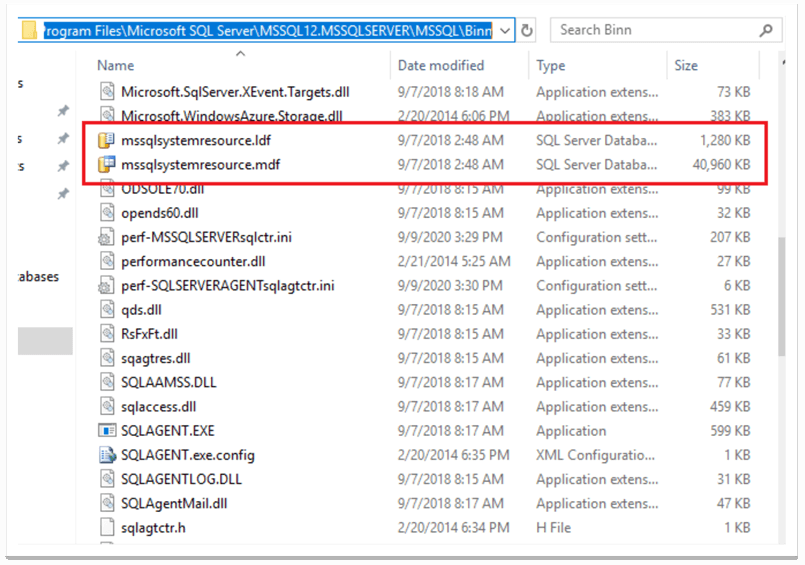Select performancecounter.dll file name

point(193,262)
